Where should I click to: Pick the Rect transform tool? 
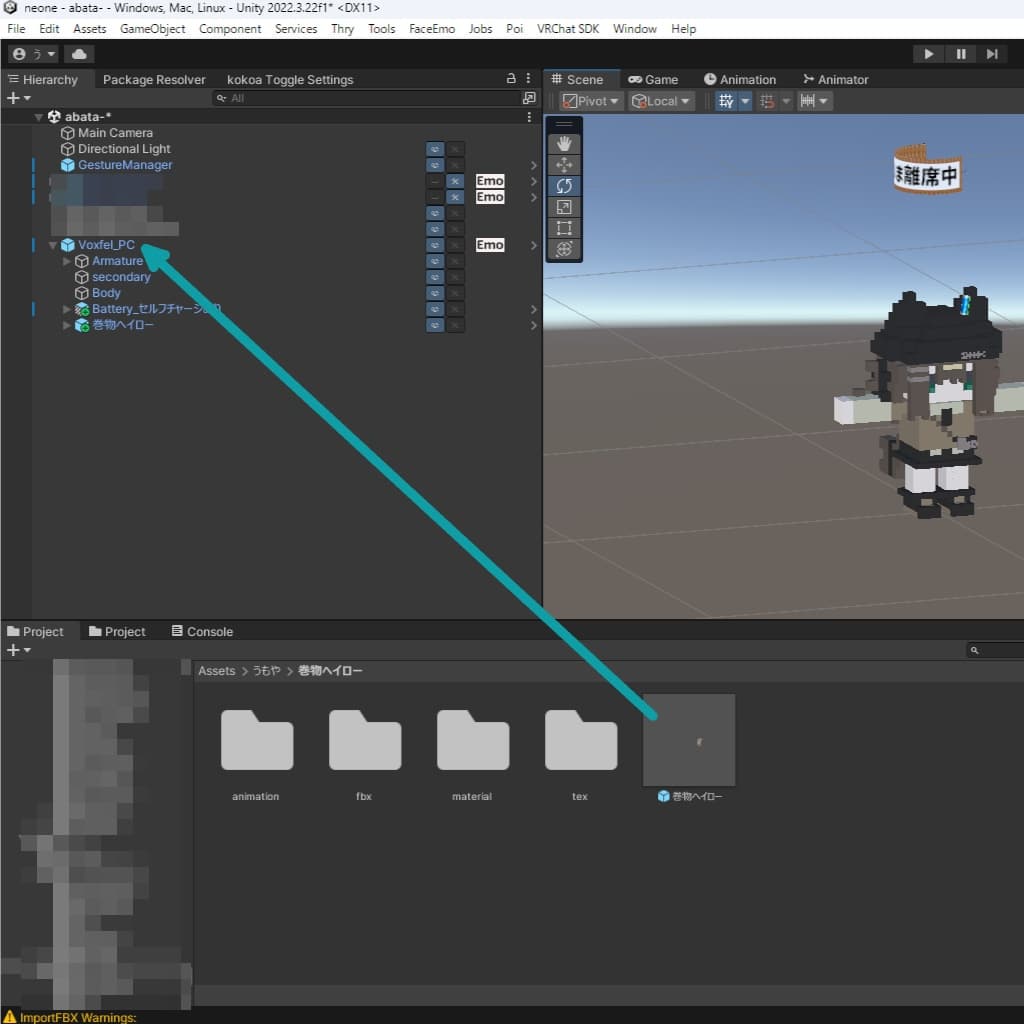(x=564, y=228)
